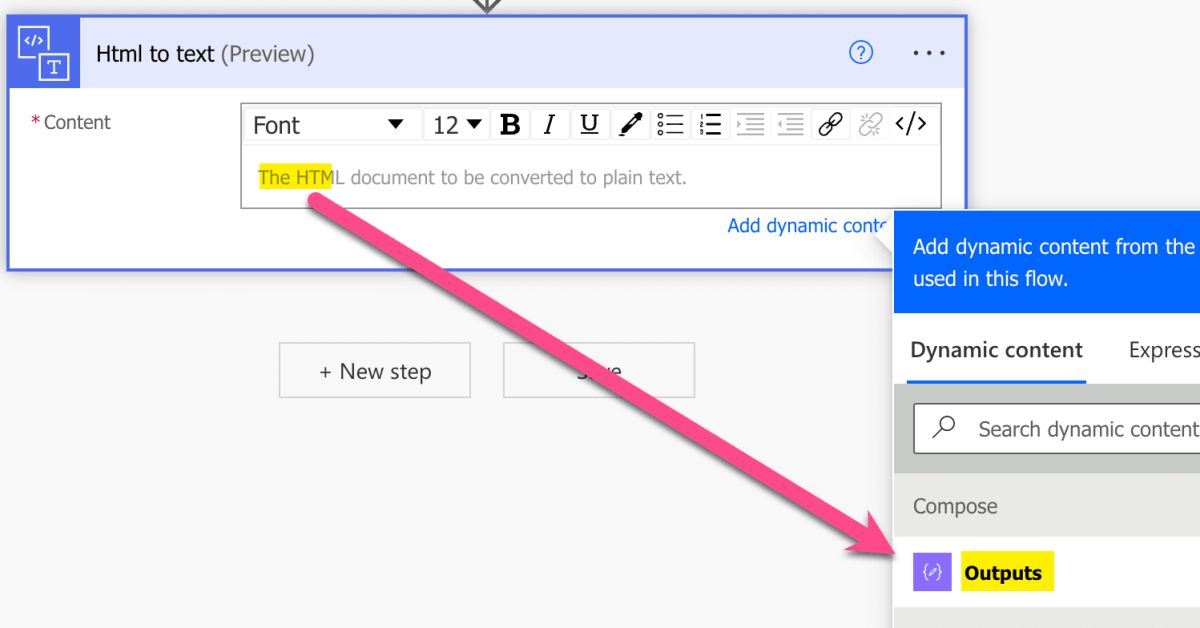This screenshot has width=1200, height=628.
Task: Toggle bold formatting
Action: tap(510, 124)
